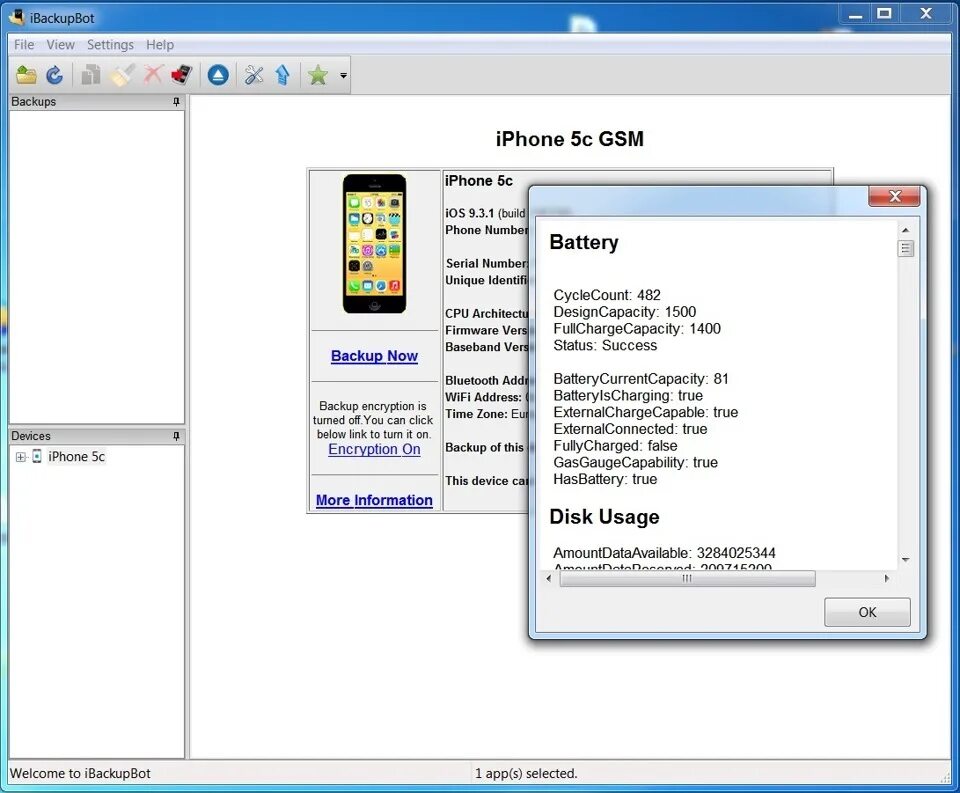The image size is (960, 793).
Task: Open the wrench and screwdriver tools icon
Action: 253,75
